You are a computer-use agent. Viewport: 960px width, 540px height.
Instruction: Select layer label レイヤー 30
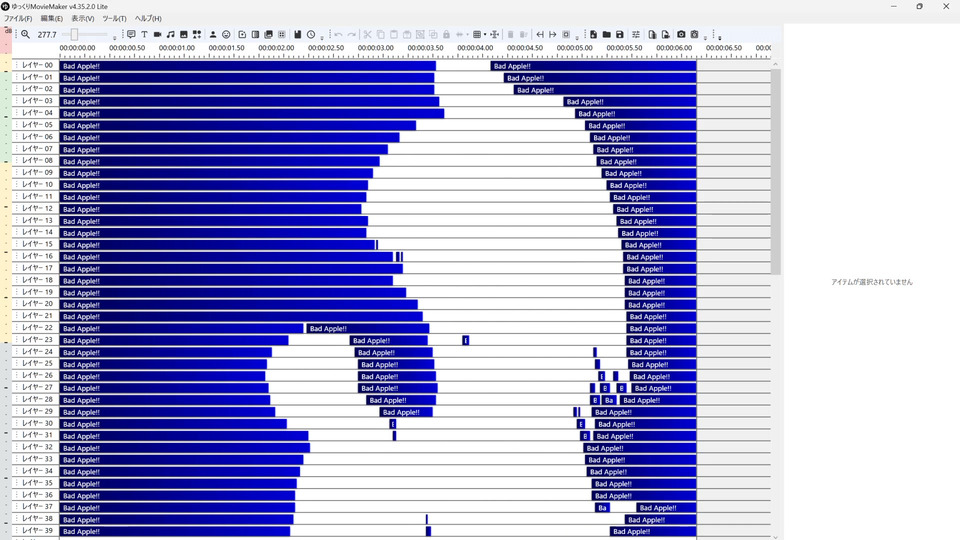pyautogui.click(x=37, y=423)
